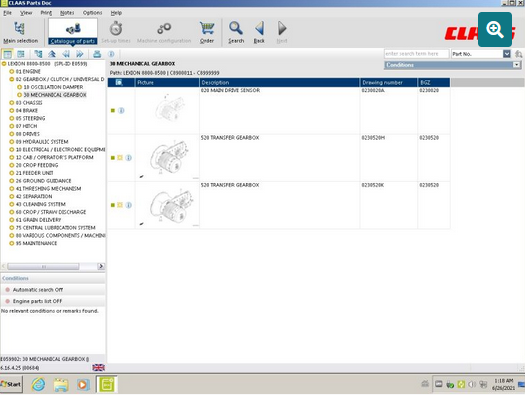Switch to the second layout view icon
This screenshot has width=525, height=395.
pyautogui.click(x=21, y=54)
